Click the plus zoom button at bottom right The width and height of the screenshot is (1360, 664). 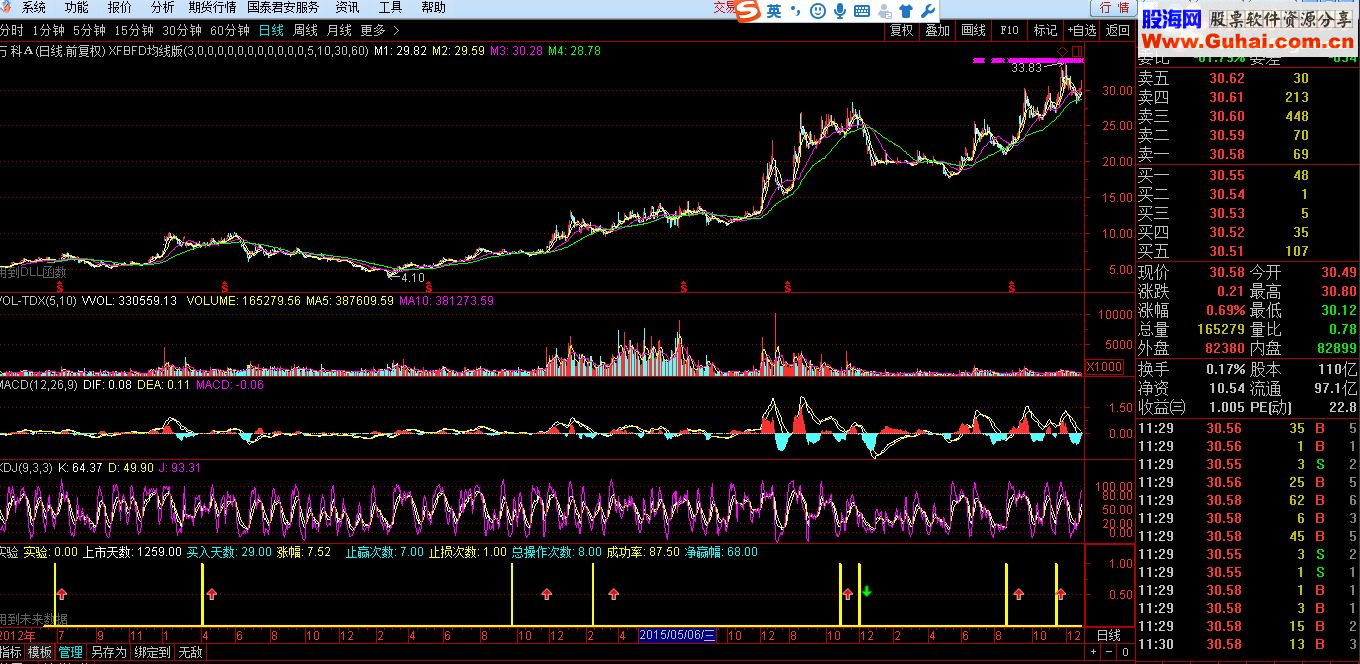coord(1095,652)
